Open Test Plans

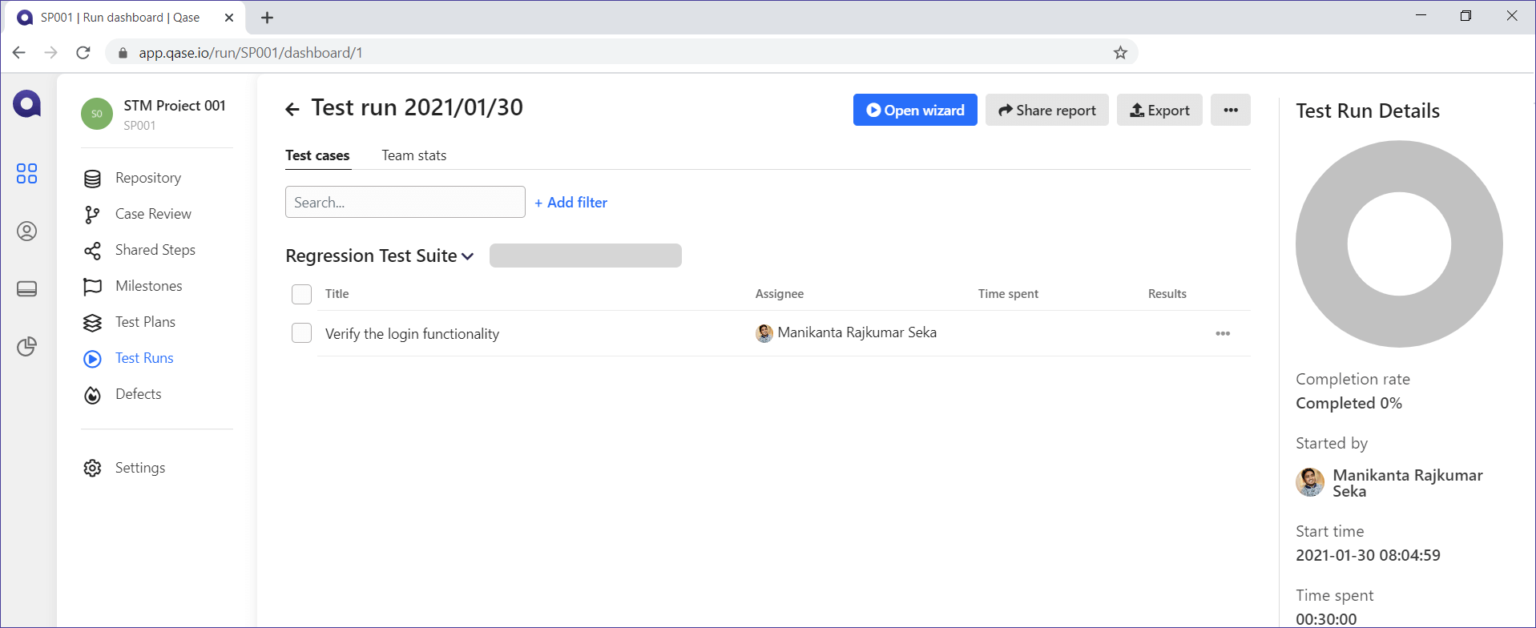pyautogui.click(x=144, y=321)
